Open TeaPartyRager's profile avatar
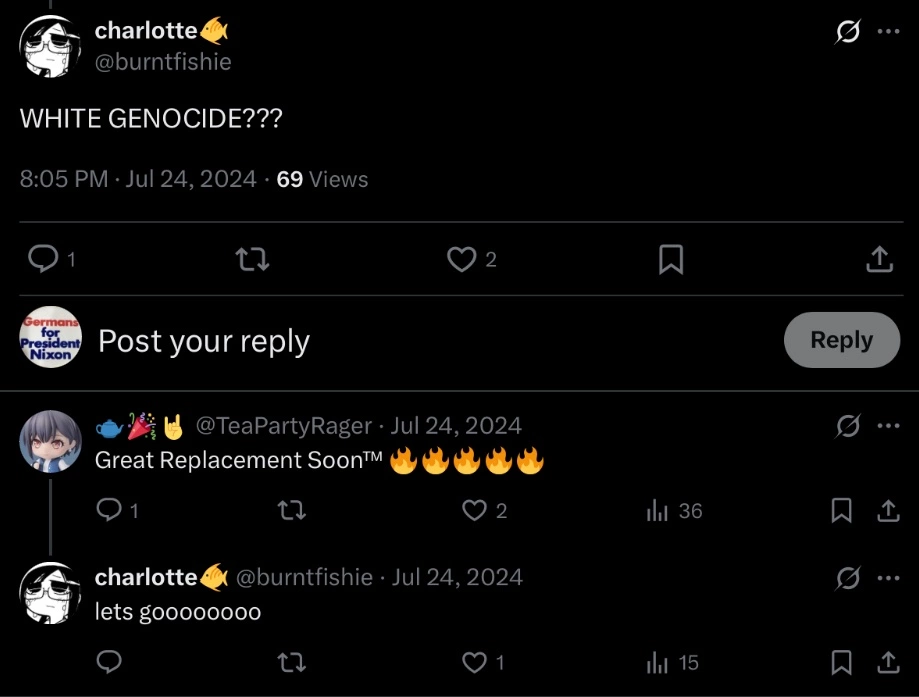 [x=50, y=440]
